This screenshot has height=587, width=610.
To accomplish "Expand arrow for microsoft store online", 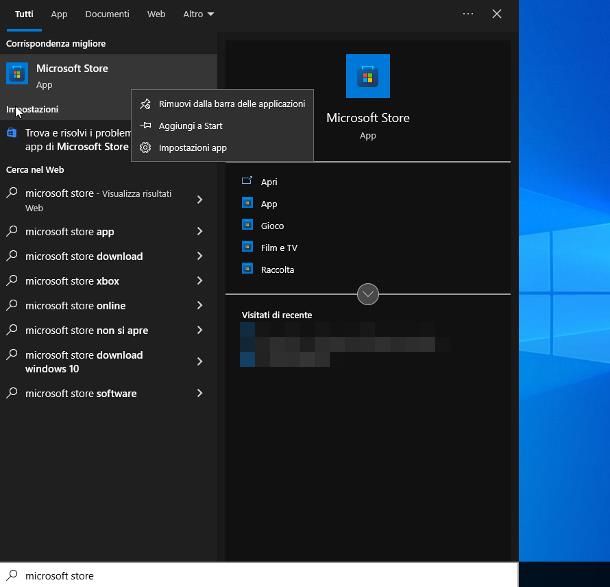I will [x=200, y=305].
